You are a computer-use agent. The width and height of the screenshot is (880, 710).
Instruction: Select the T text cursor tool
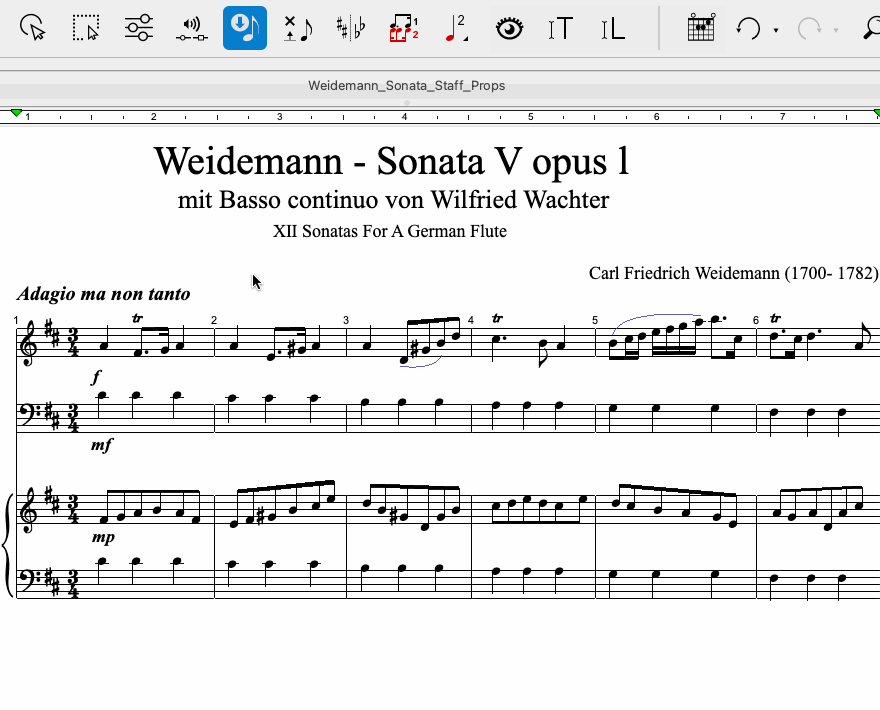(561, 29)
